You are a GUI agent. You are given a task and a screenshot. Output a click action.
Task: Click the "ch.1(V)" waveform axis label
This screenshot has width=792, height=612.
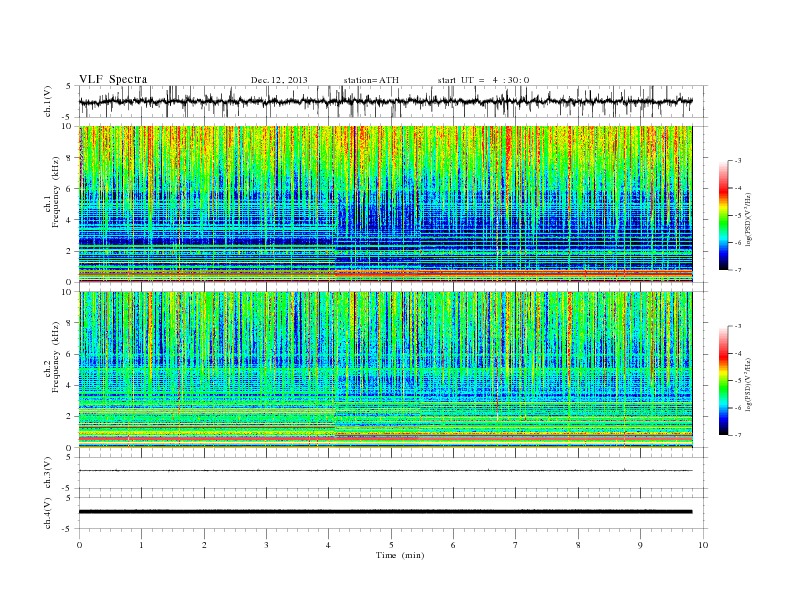(x=48, y=101)
